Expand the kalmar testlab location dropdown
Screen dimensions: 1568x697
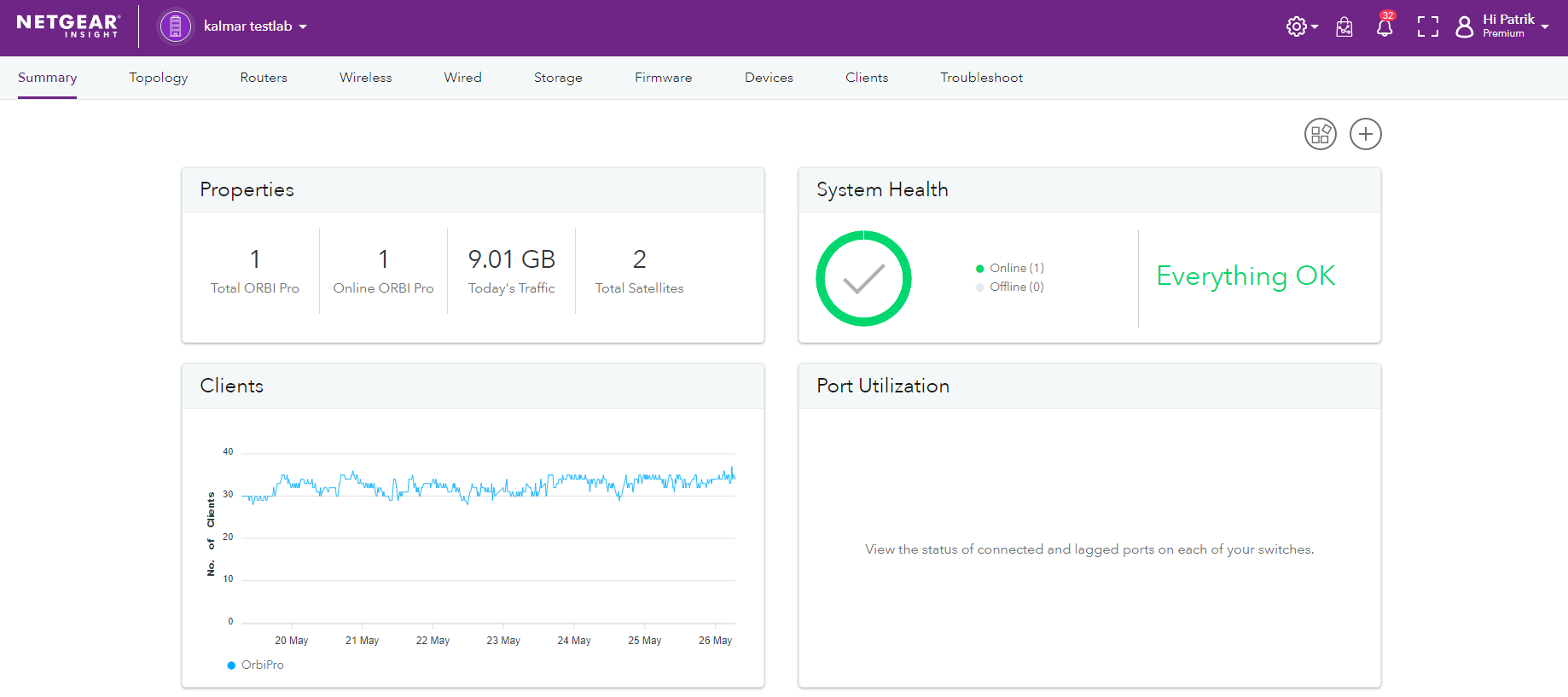(x=254, y=26)
